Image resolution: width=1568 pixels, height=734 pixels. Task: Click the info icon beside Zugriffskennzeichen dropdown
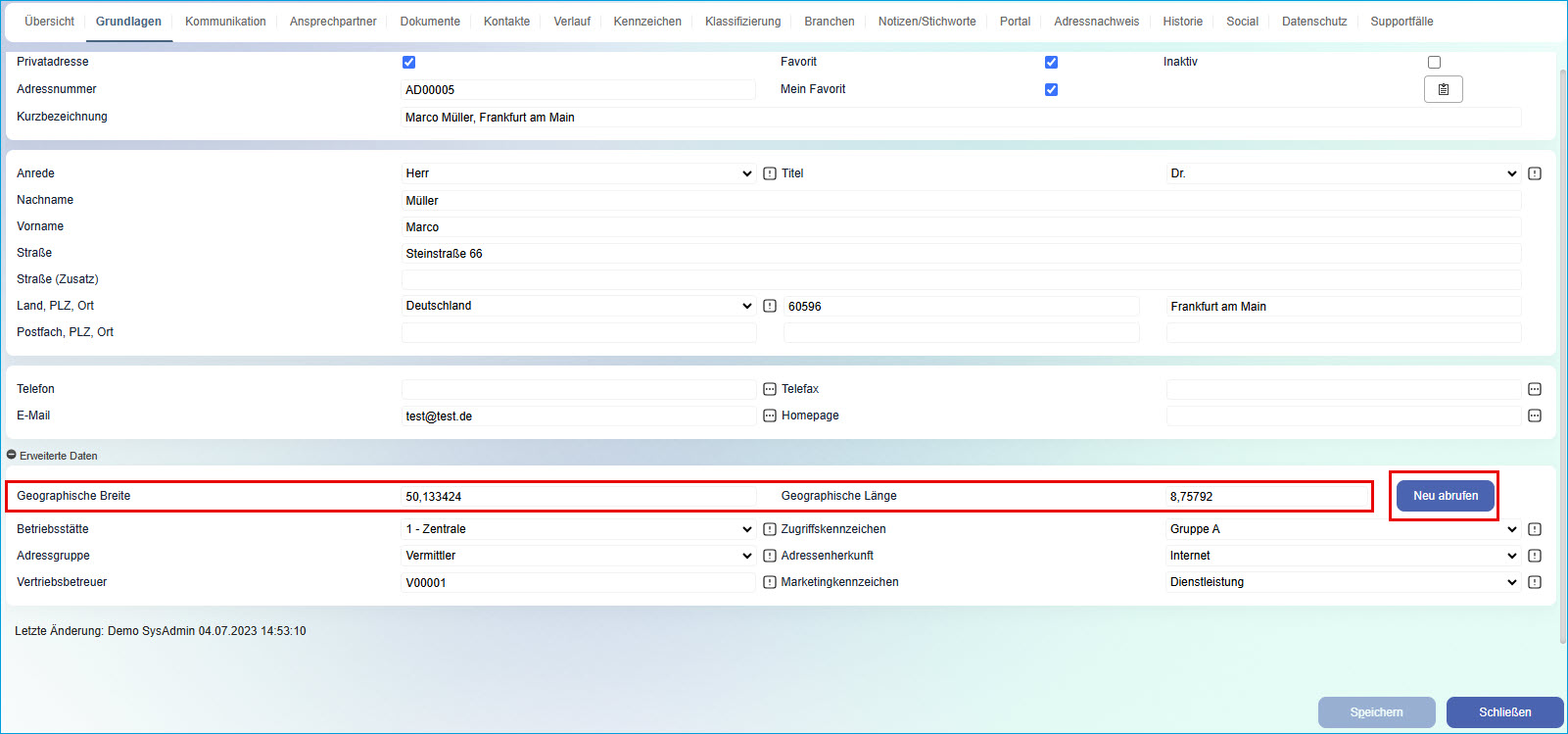pos(1535,529)
